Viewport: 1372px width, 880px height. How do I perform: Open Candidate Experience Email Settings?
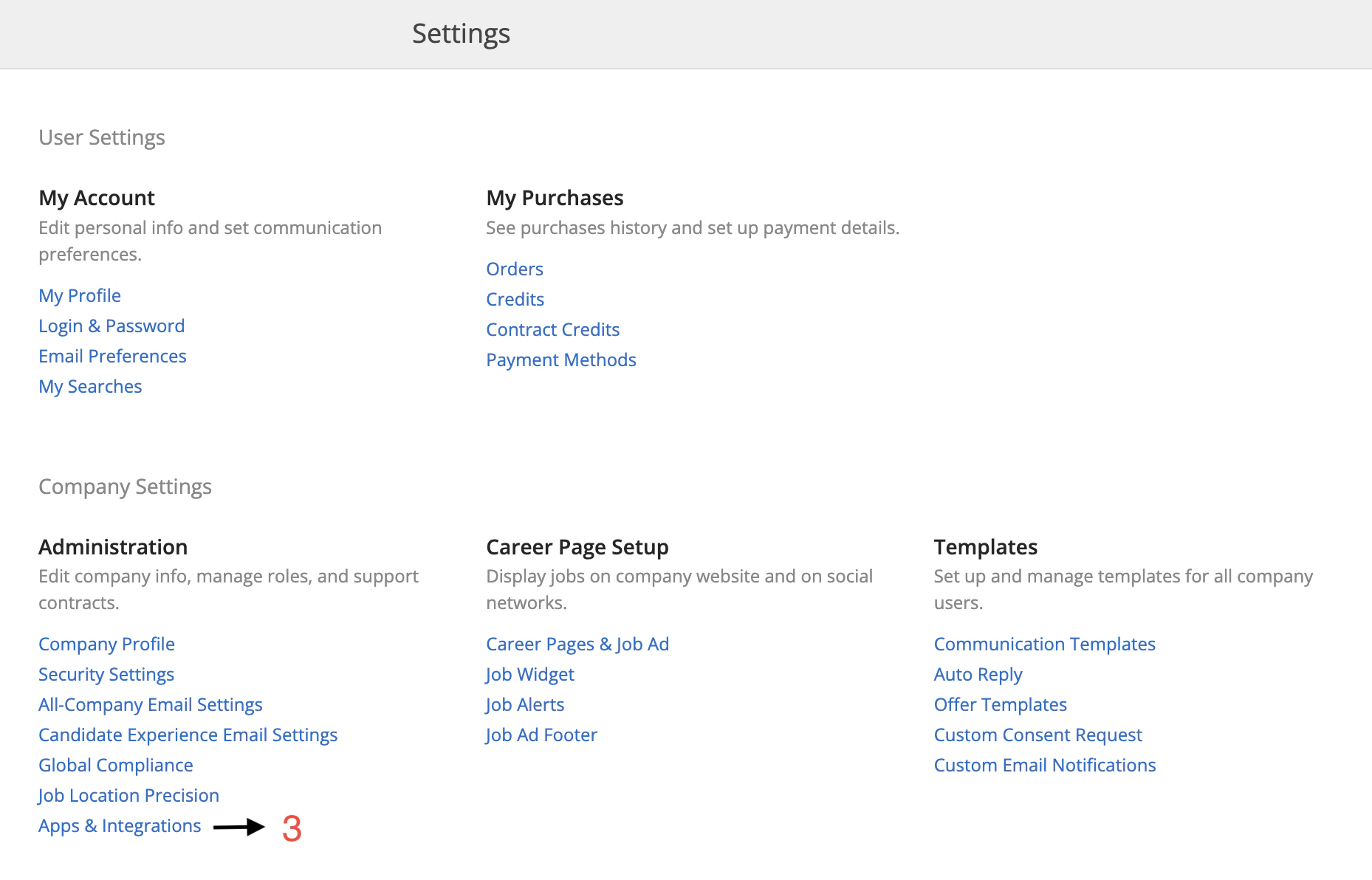pyautogui.click(x=188, y=735)
